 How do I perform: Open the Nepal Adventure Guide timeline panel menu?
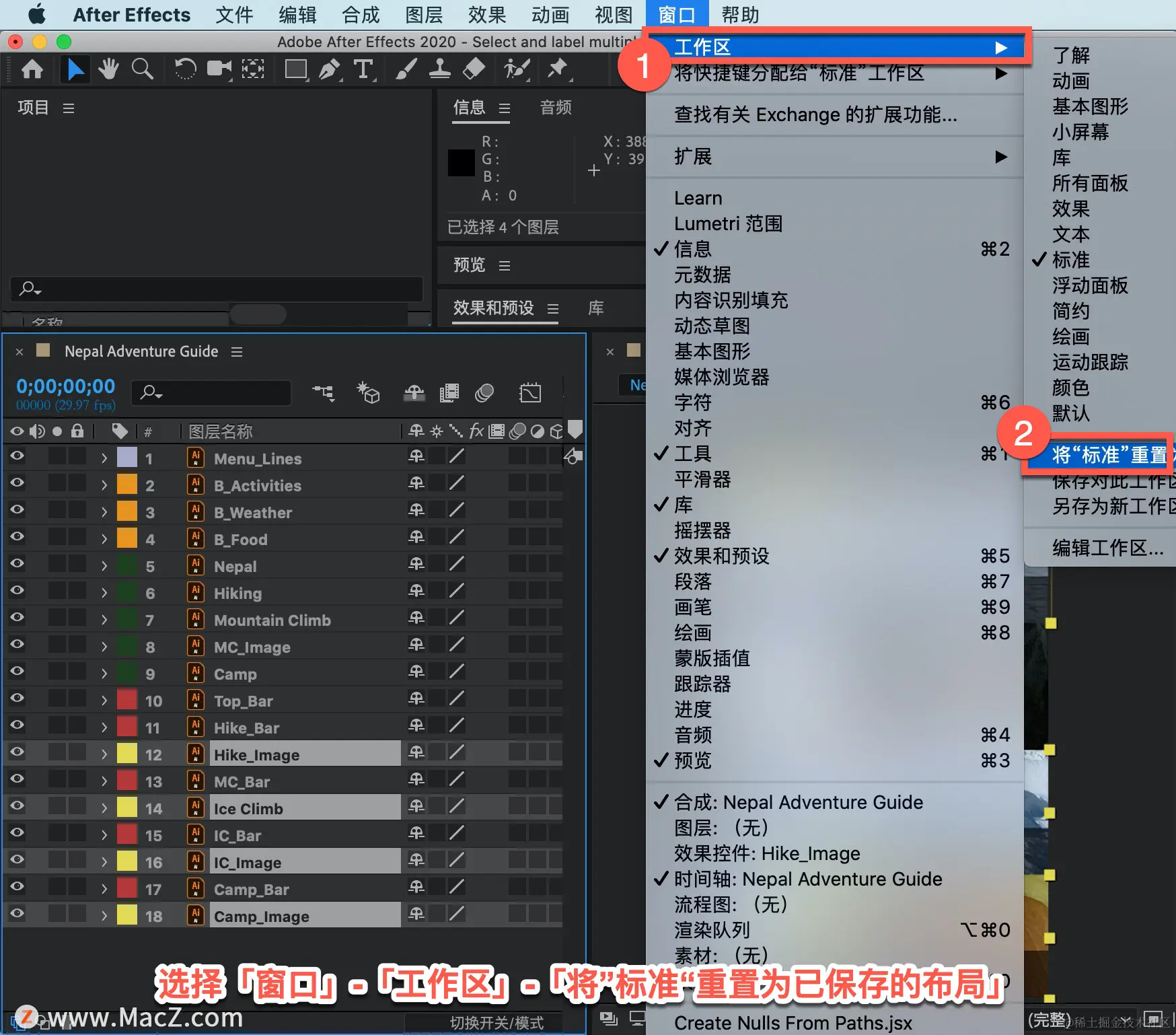coord(237,351)
